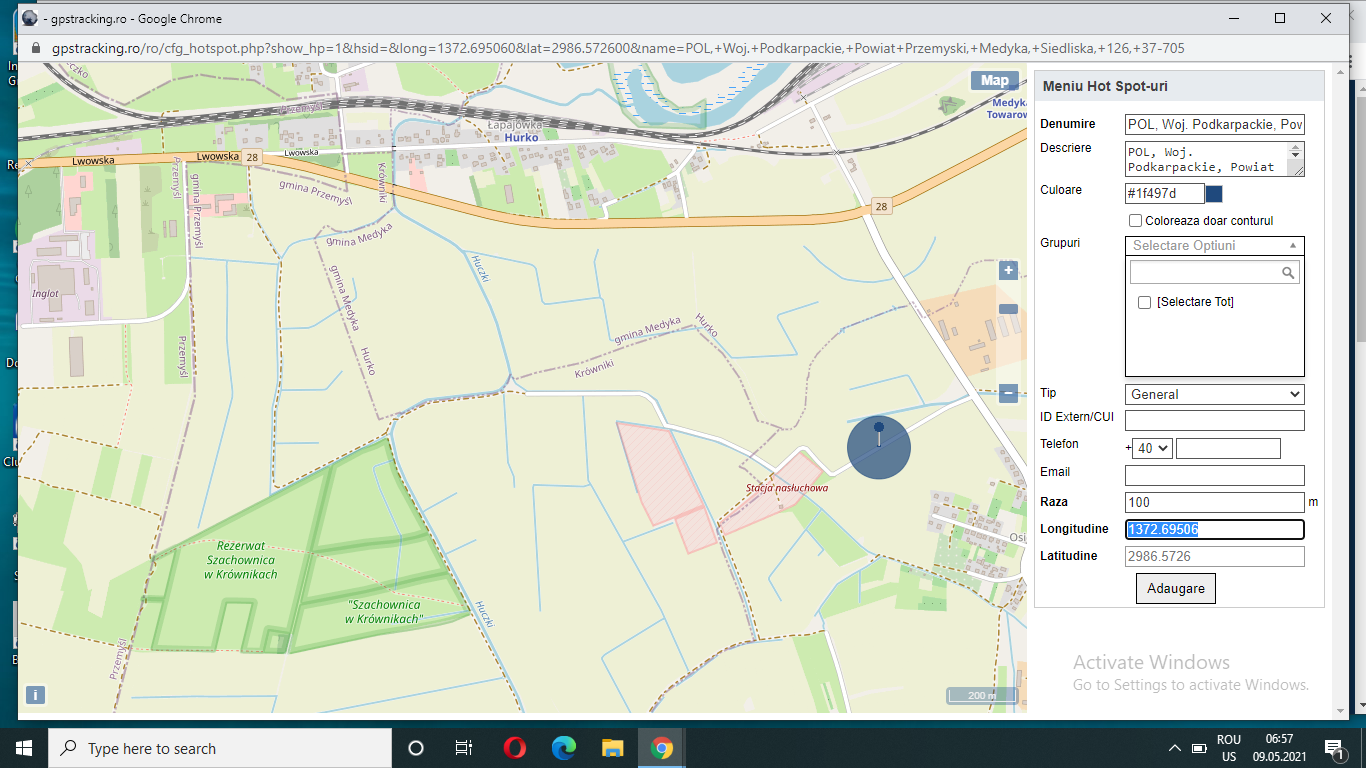Click the page vertical scrollbar down arrow
The height and width of the screenshot is (768, 1366).
click(x=1341, y=711)
